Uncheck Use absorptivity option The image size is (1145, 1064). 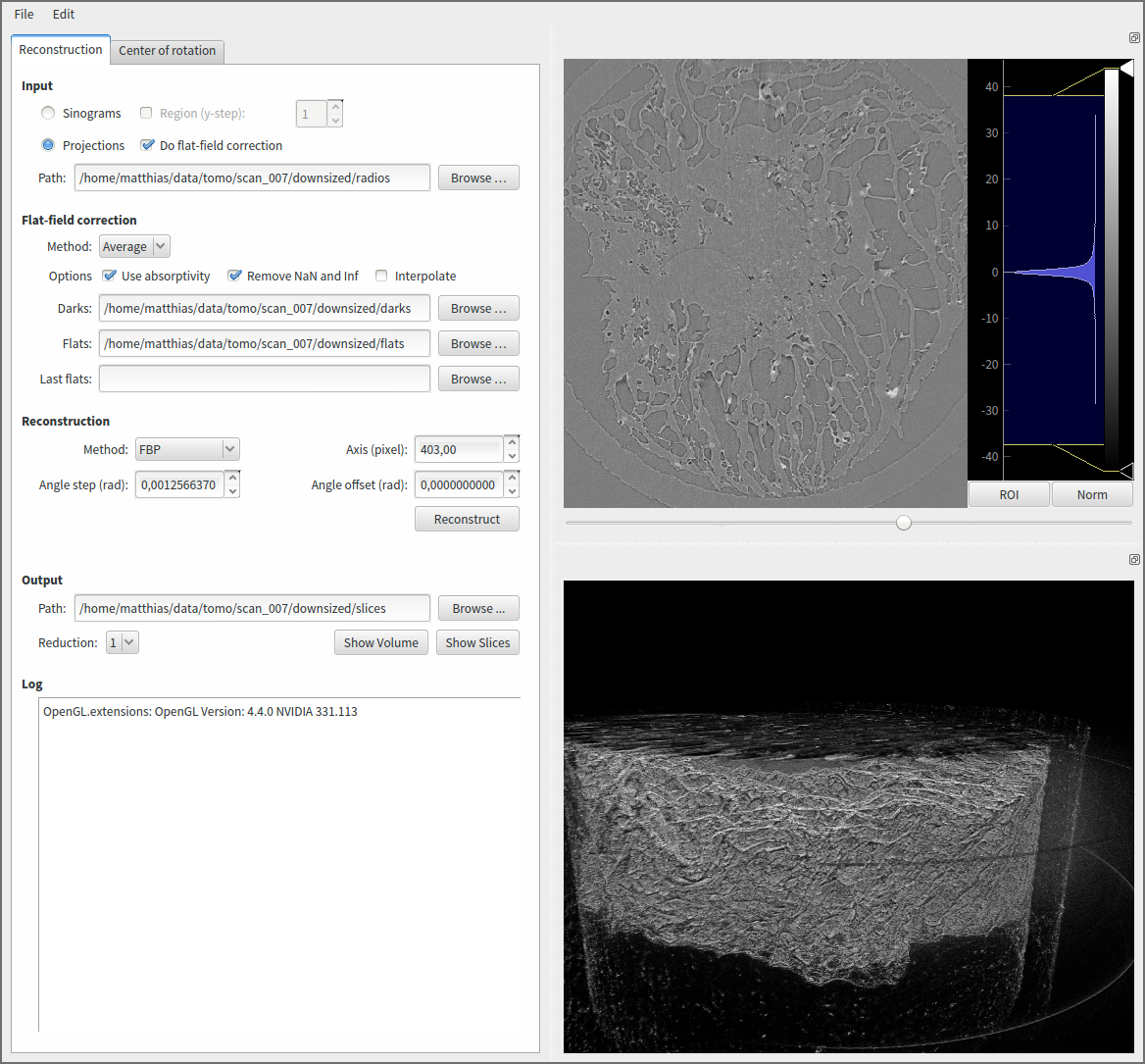tap(110, 277)
